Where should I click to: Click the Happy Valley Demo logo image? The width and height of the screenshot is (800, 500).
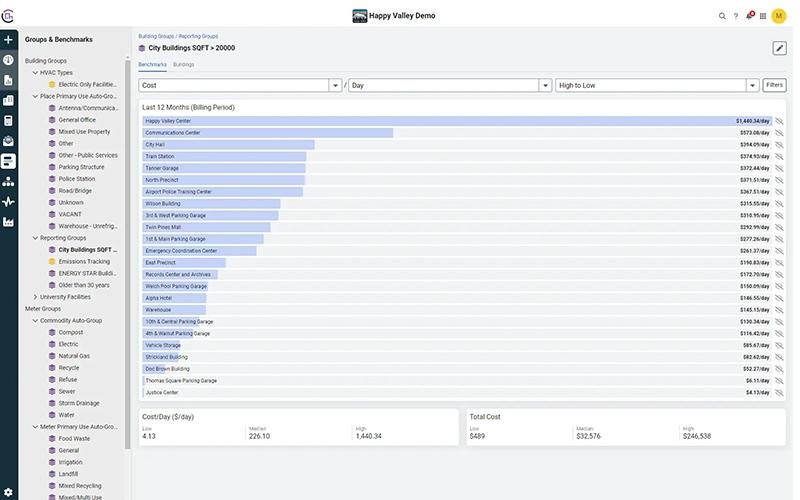360,16
